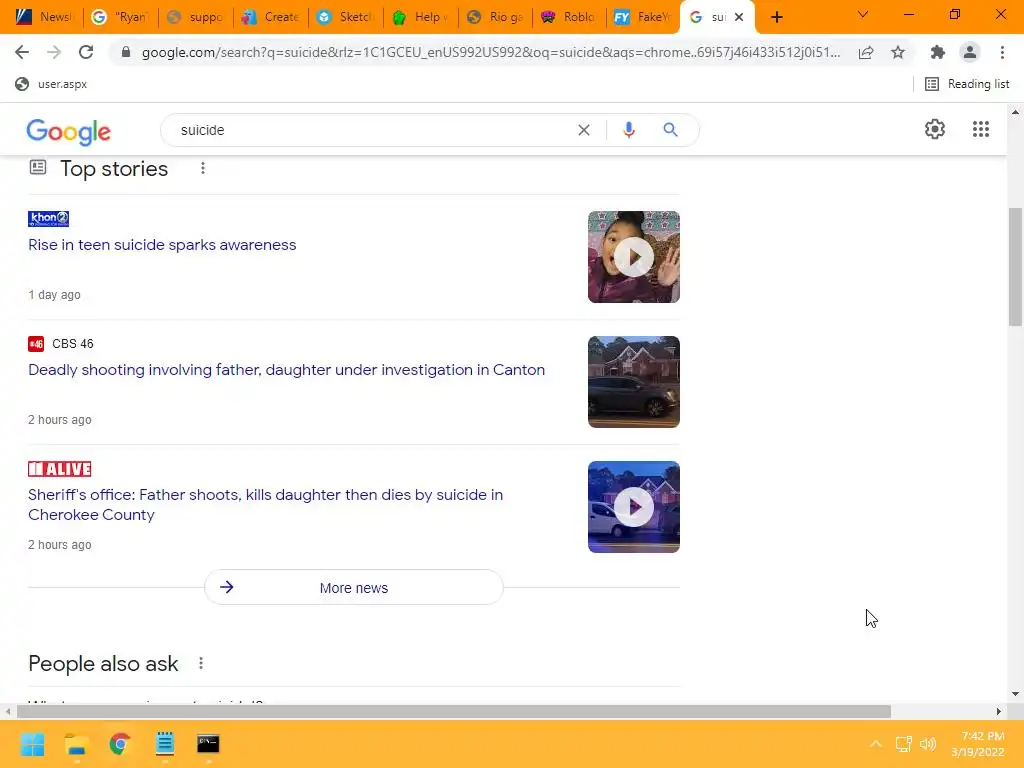
Task: Click the scroll right arrow
Action: (999, 711)
